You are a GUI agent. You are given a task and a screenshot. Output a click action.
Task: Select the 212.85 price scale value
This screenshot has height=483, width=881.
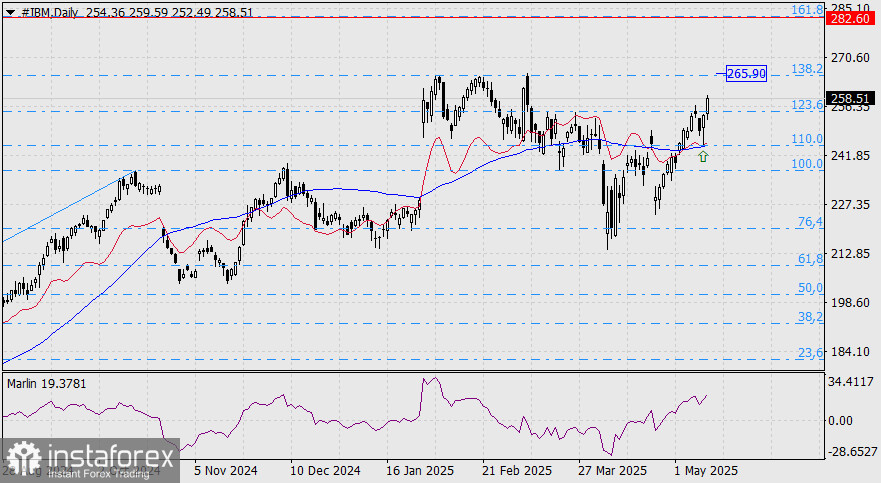coord(850,254)
